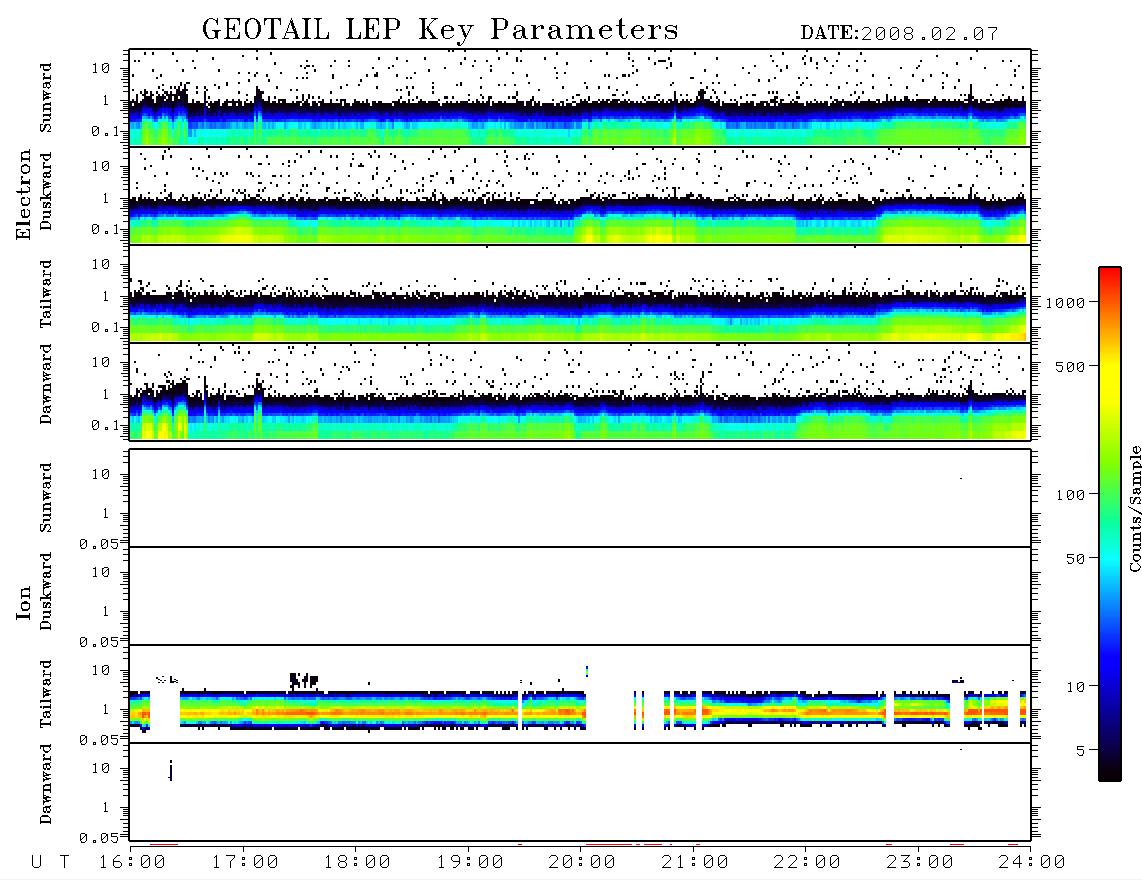This screenshot has height=880, width=1142.
Task: Click the Electron Duskward spectrogram panel
Action: tap(580, 195)
